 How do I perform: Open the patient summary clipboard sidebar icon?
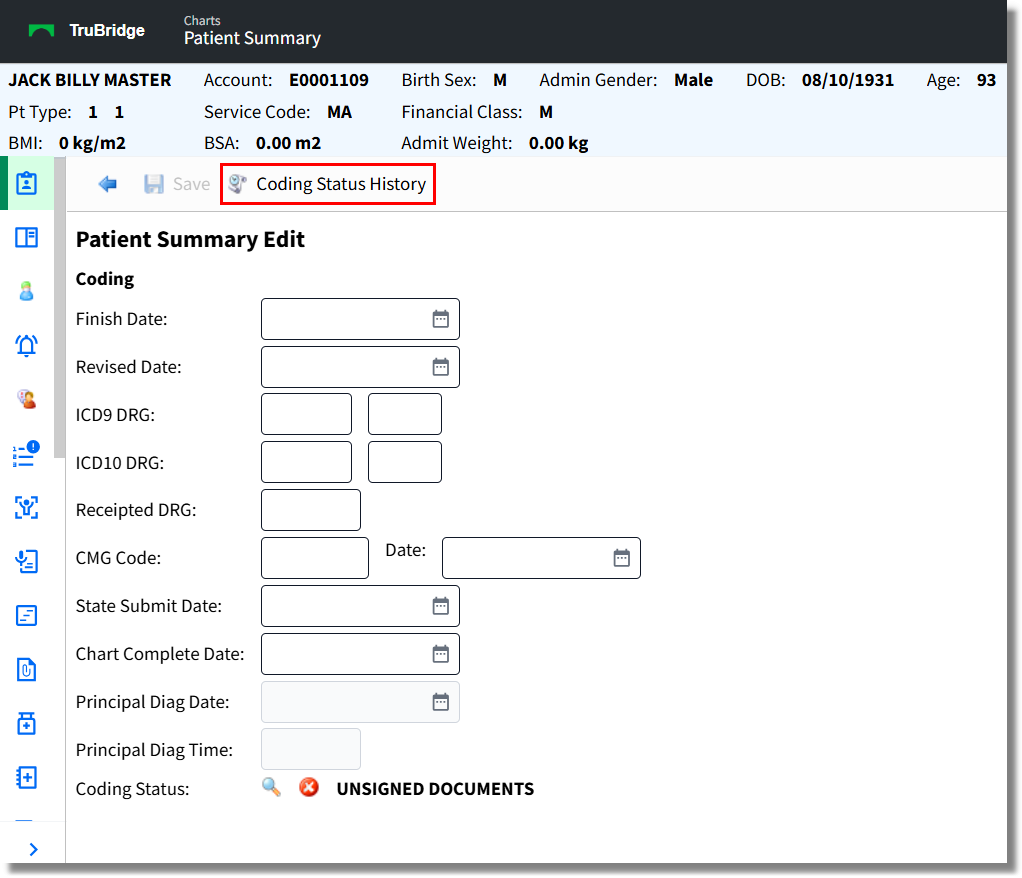(x=27, y=183)
